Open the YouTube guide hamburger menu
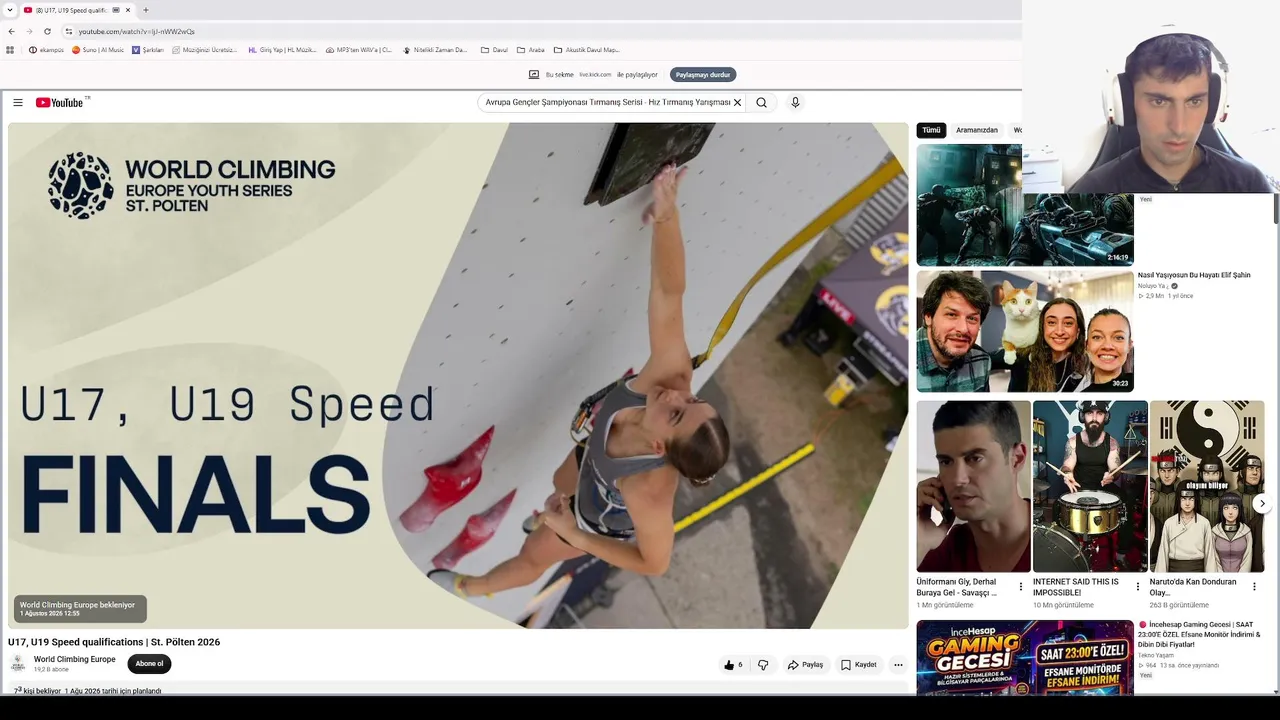 [18, 102]
